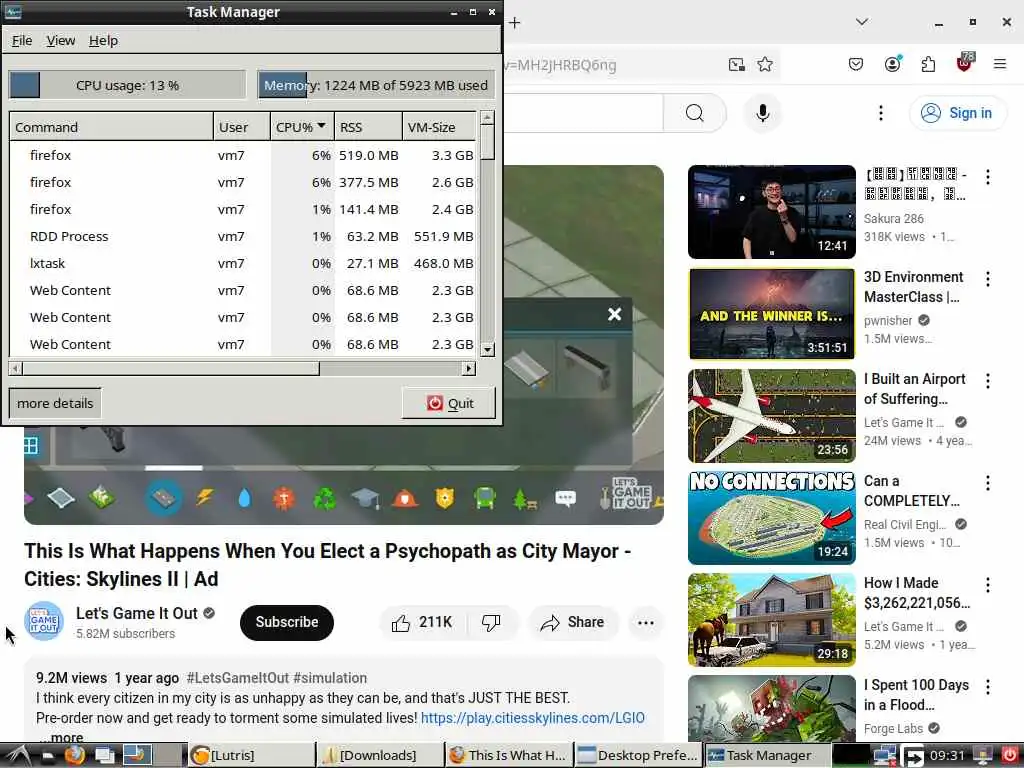Select the RDD Process row
1024x768 pixels.
pos(242,236)
